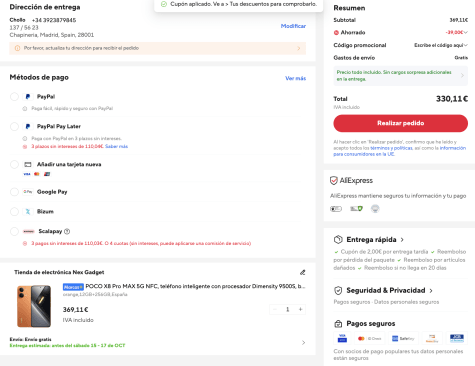Select Añadir una tarjeta nueva option
The height and width of the screenshot is (366, 475).
tap(14, 164)
